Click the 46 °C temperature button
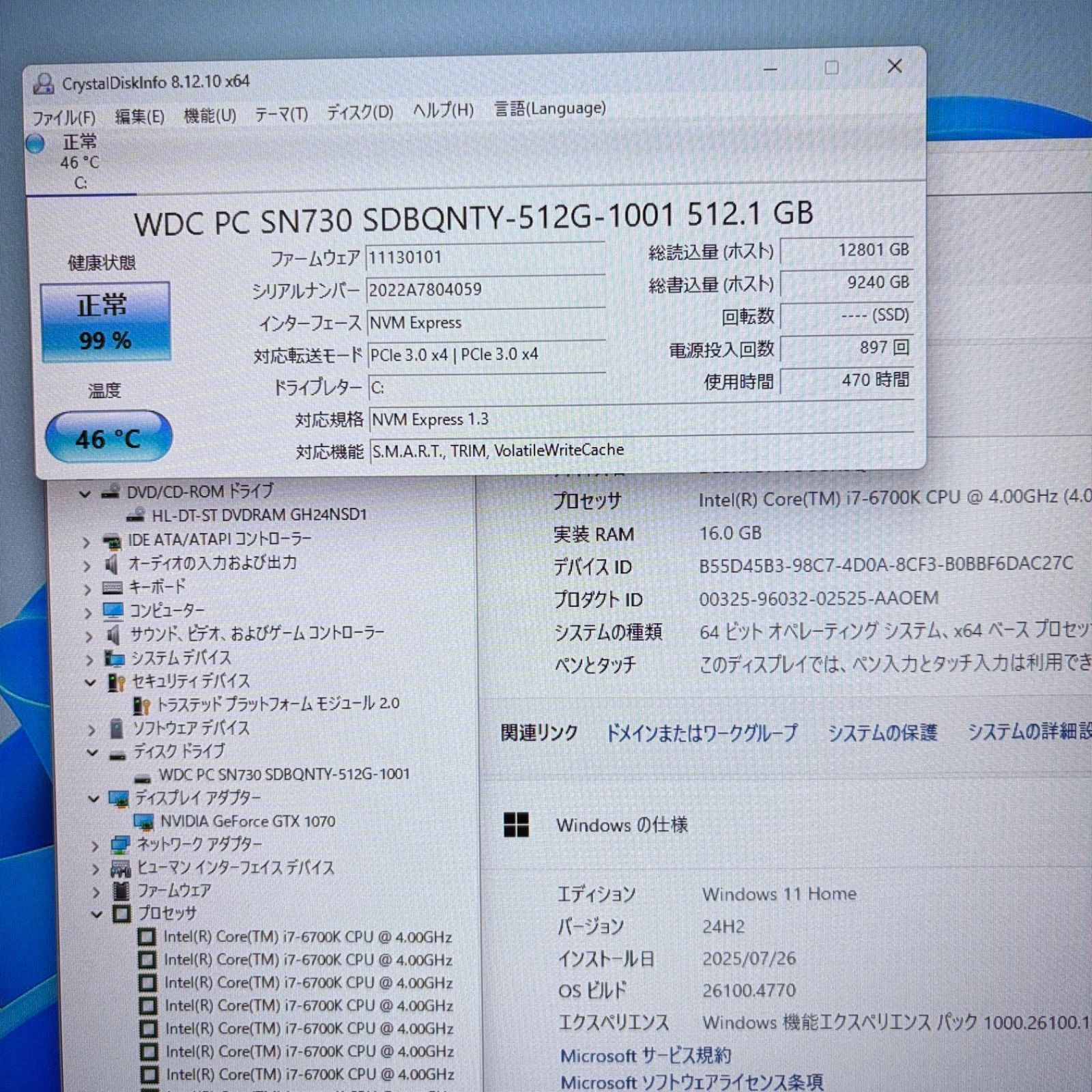The image size is (1092, 1092). [109, 437]
